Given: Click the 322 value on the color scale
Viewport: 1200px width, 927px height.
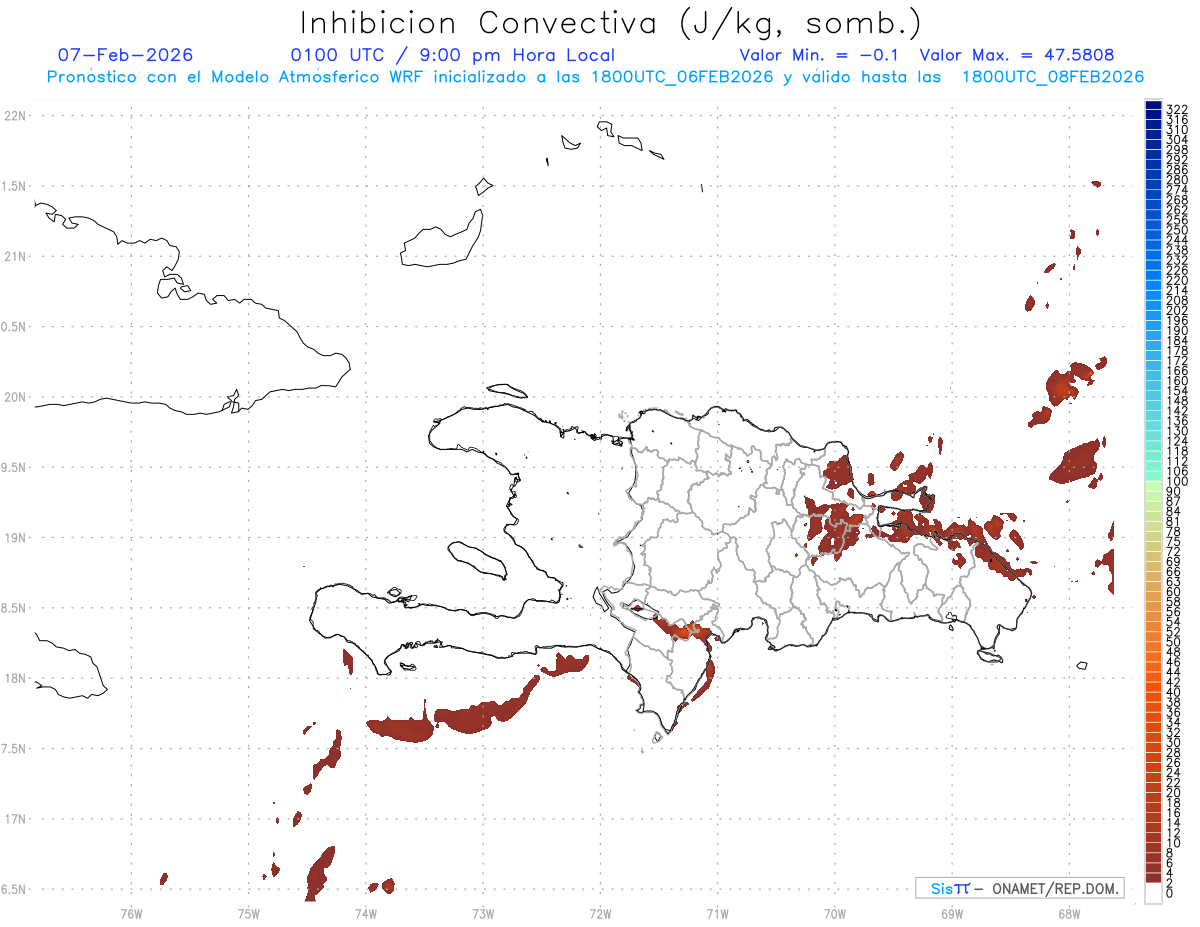Looking at the screenshot, I should pos(1177,109).
